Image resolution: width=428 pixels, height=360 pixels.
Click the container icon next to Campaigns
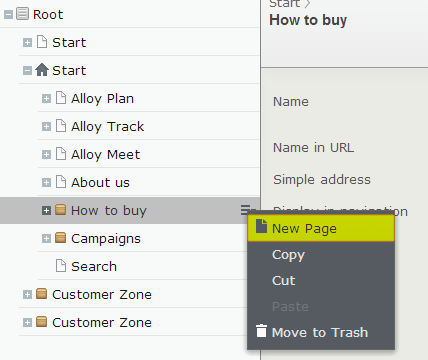[60, 238]
